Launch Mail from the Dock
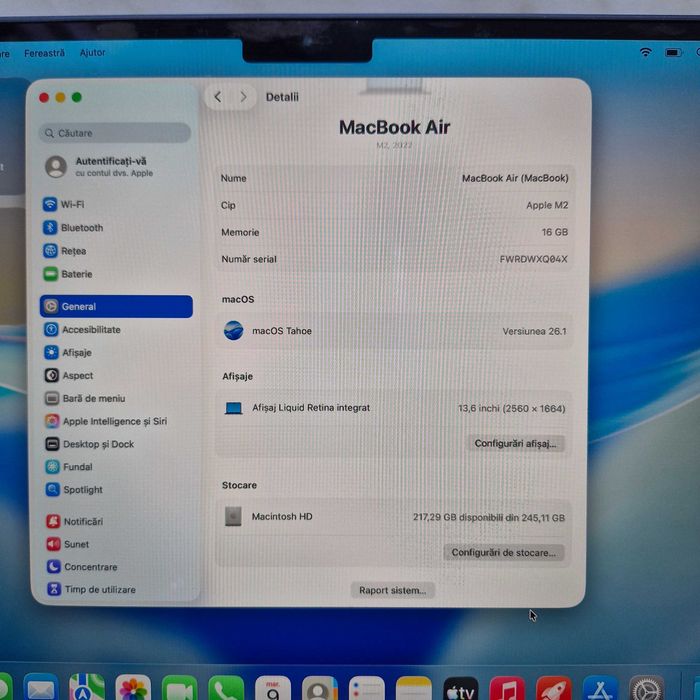The width and height of the screenshot is (700, 700). (41, 688)
